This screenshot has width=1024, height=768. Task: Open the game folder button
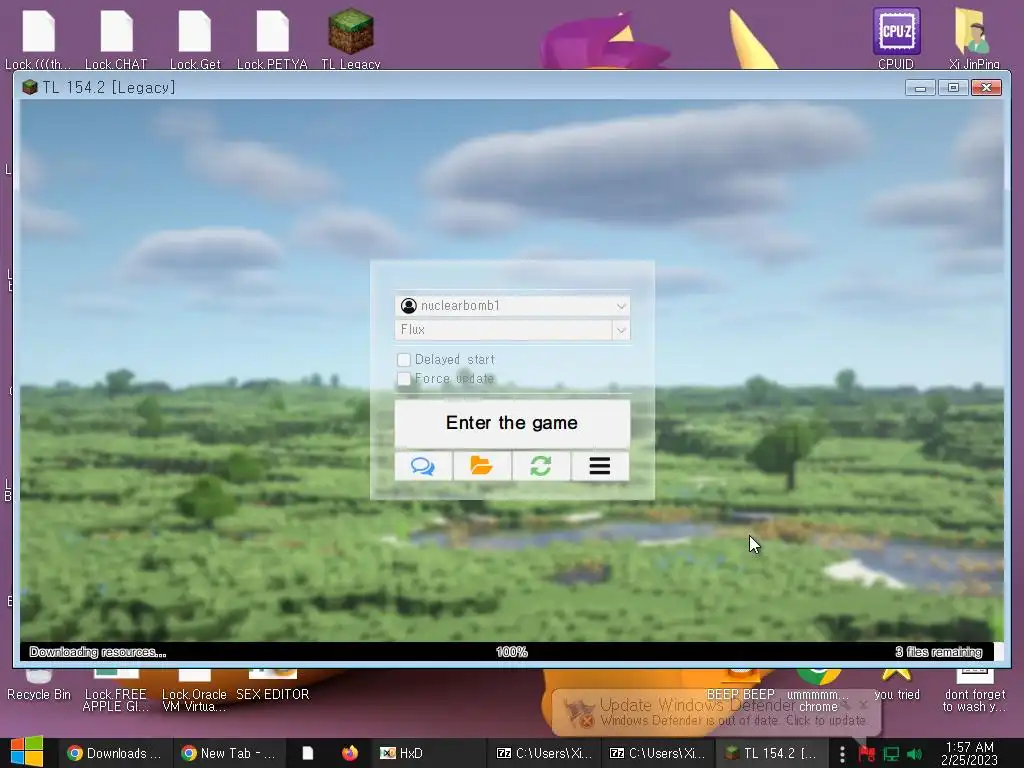[x=482, y=466]
